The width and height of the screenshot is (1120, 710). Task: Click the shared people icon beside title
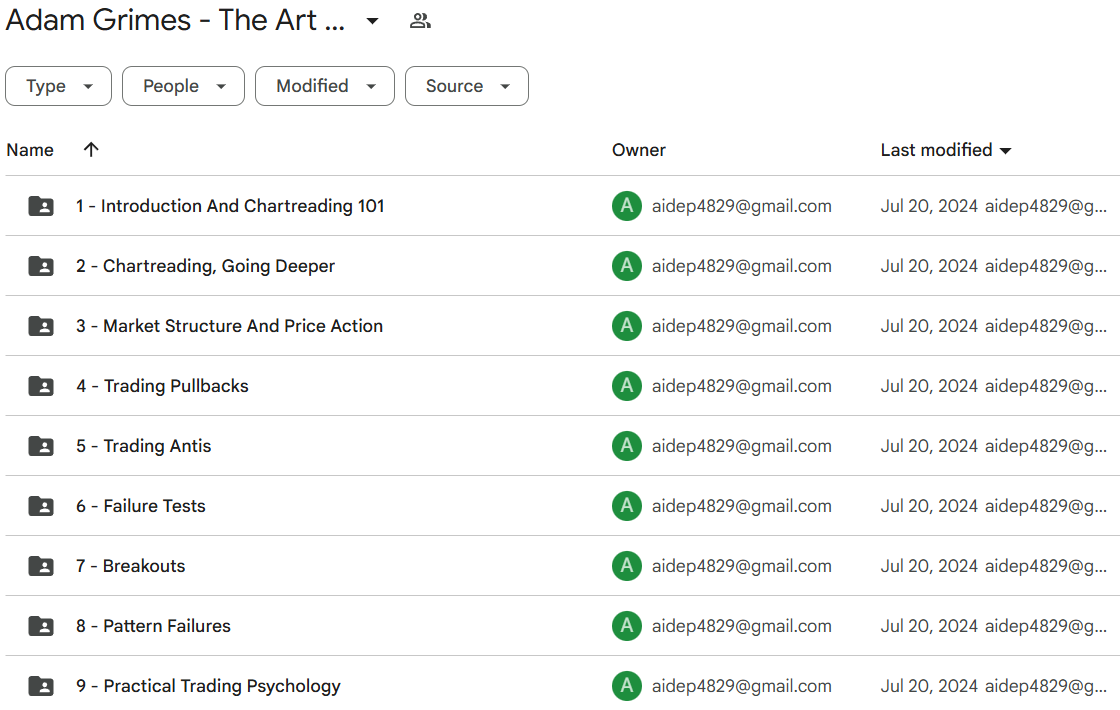pos(420,21)
